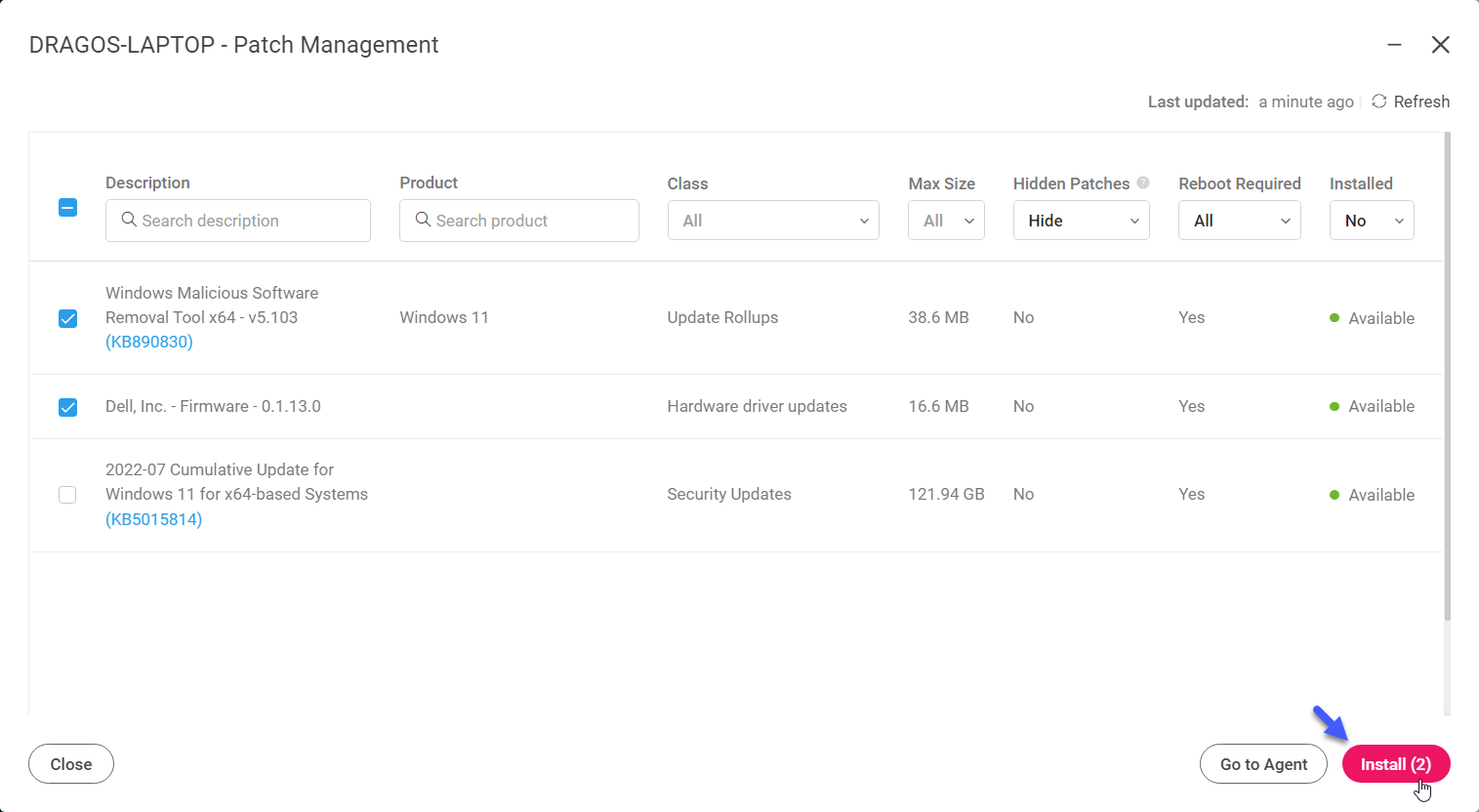Click the Install (2) button
Viewport: 1479px width, 812px height.
coord(1396,764)
